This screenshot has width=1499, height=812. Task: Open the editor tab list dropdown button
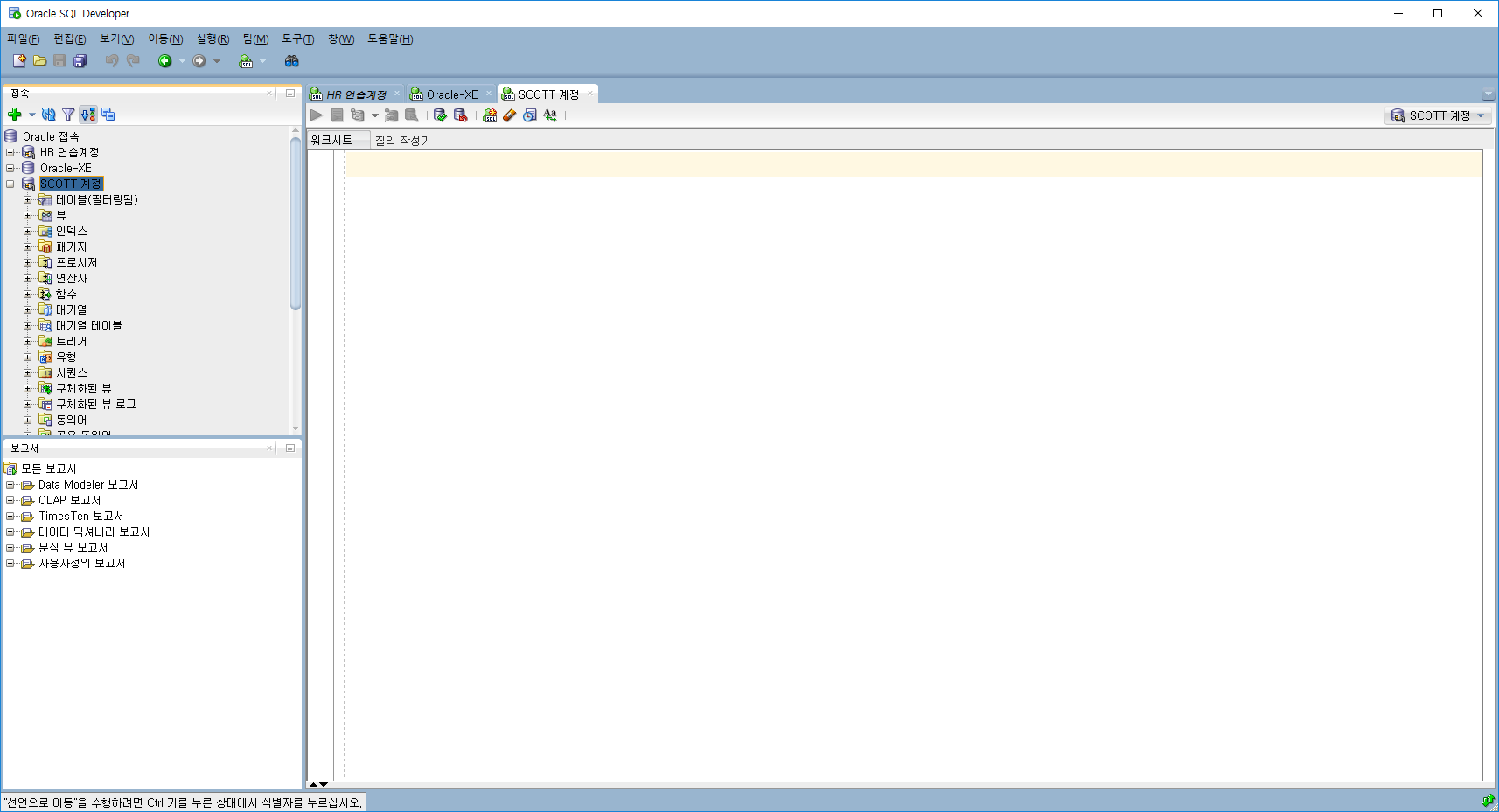[1488, 94]
